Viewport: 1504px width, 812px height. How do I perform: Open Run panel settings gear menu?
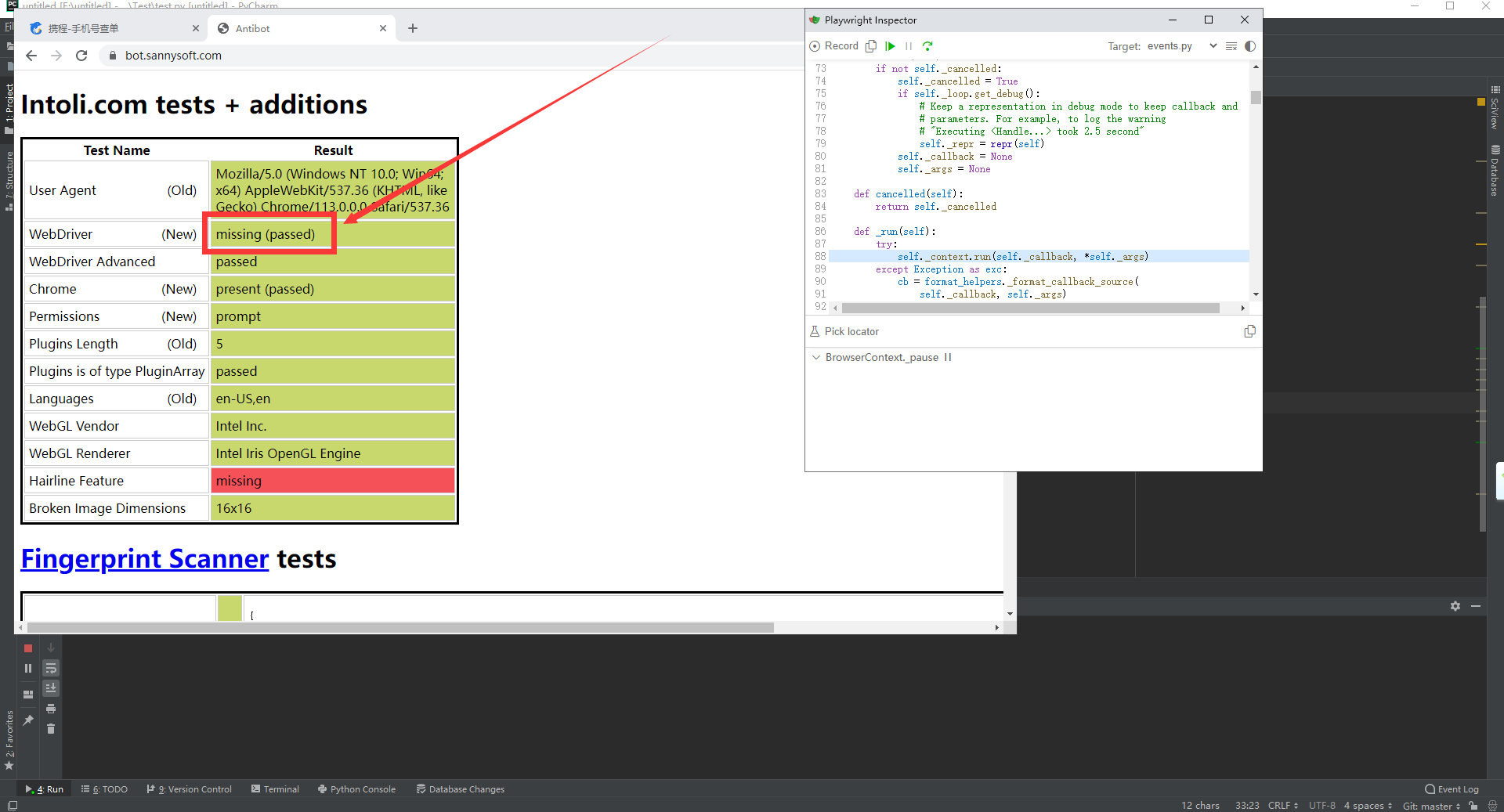tap(1455, 606)
